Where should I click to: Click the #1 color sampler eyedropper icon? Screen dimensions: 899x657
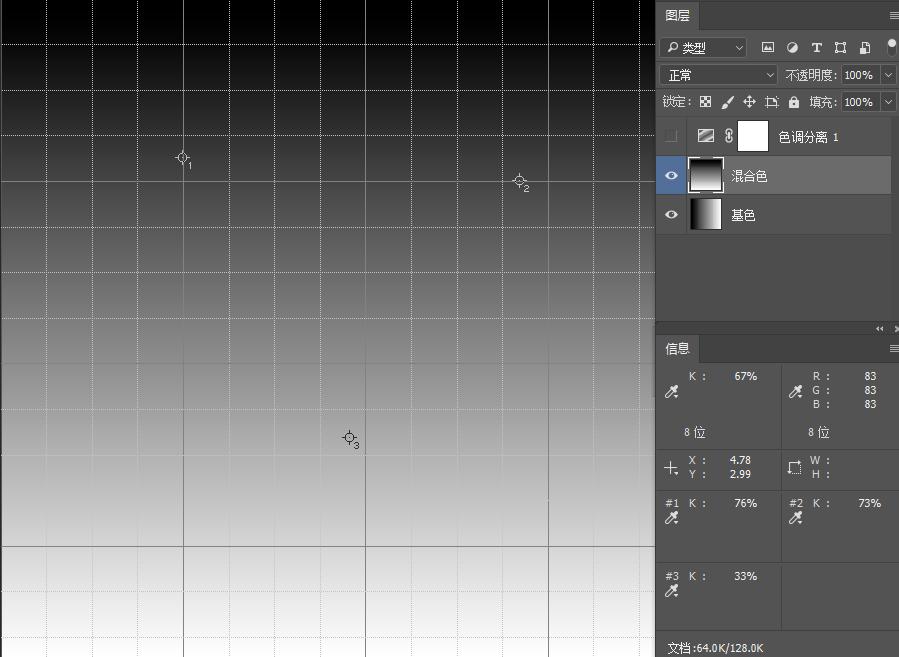pos(672,518)
